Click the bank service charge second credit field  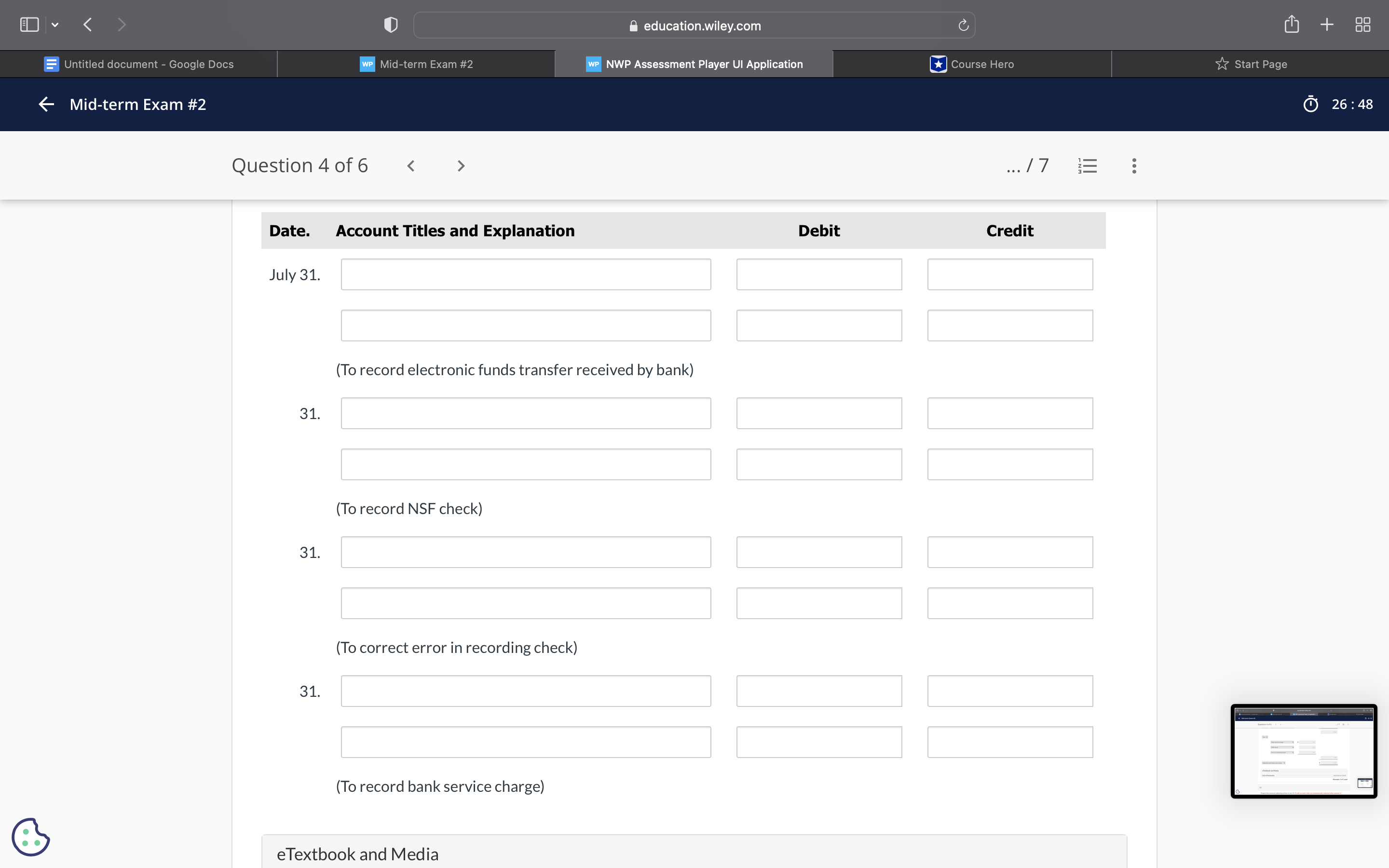[1009, 742]
